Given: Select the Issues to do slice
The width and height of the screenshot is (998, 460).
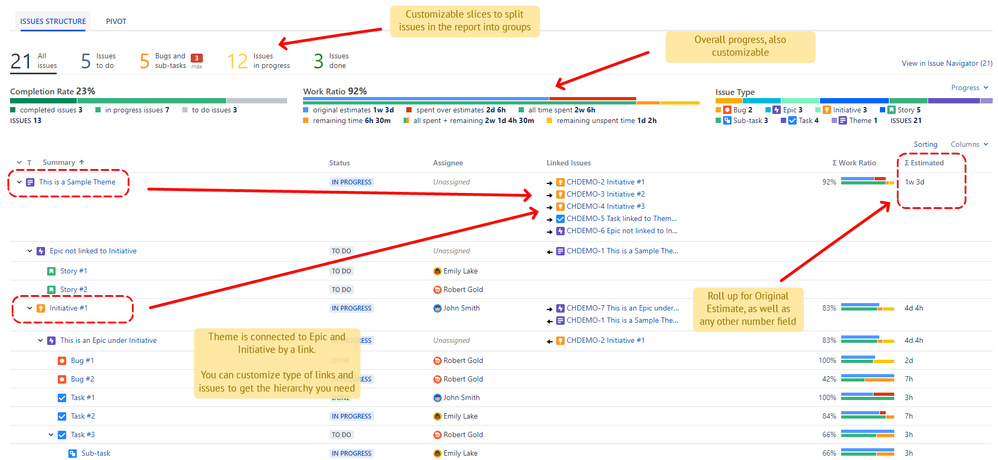Looking at the screenshot, I should (97, 61).
